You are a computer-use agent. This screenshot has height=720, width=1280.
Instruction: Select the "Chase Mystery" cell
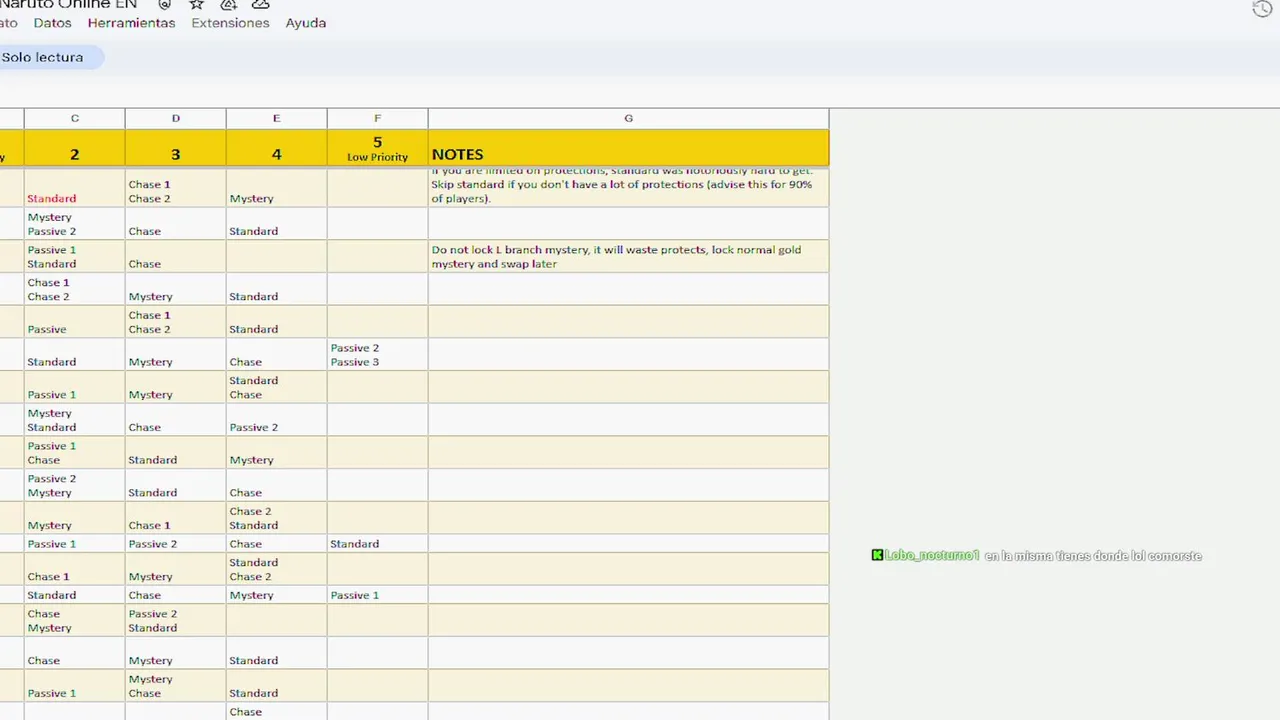click(x=75, y=620)
